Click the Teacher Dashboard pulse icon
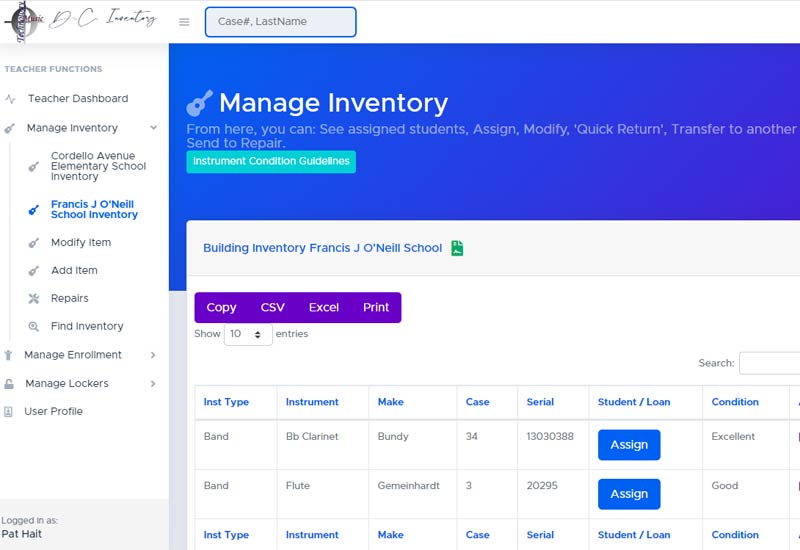 click(10, 99)
